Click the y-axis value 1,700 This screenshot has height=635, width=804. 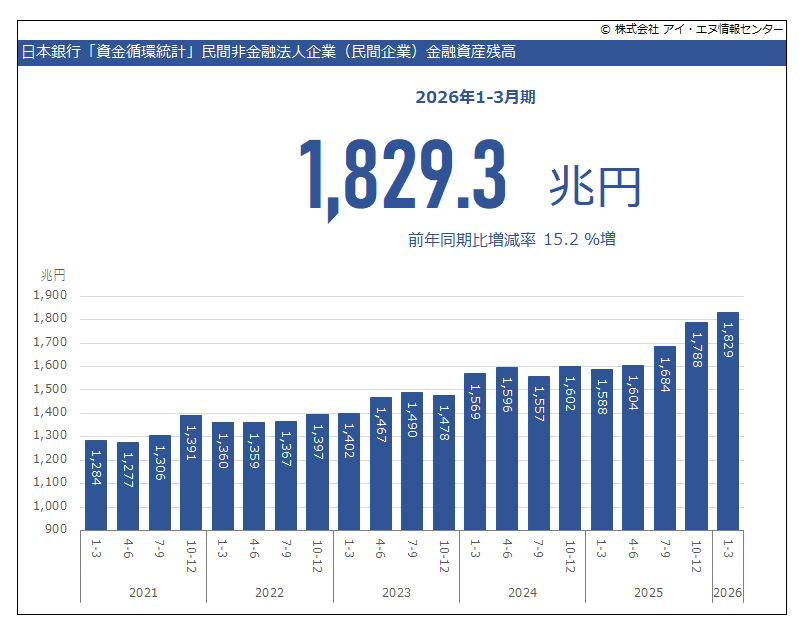coord(50,342)
